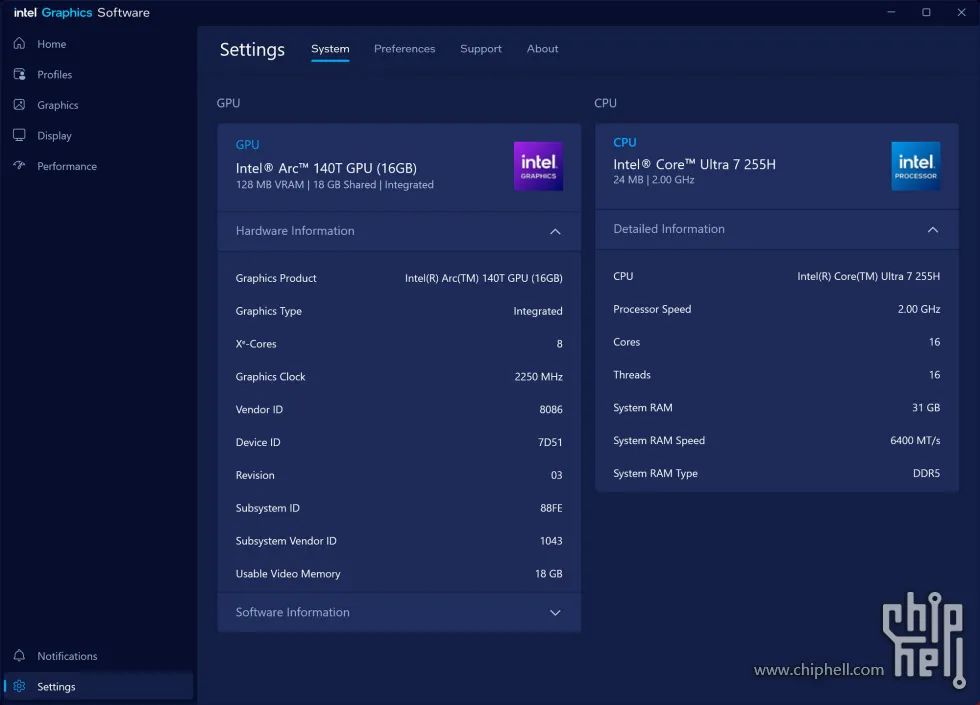The width and height of the screenshot is (980, 705).
Task: Click the System RAM value '31 GB'
Action: click(x=926, y=408)
